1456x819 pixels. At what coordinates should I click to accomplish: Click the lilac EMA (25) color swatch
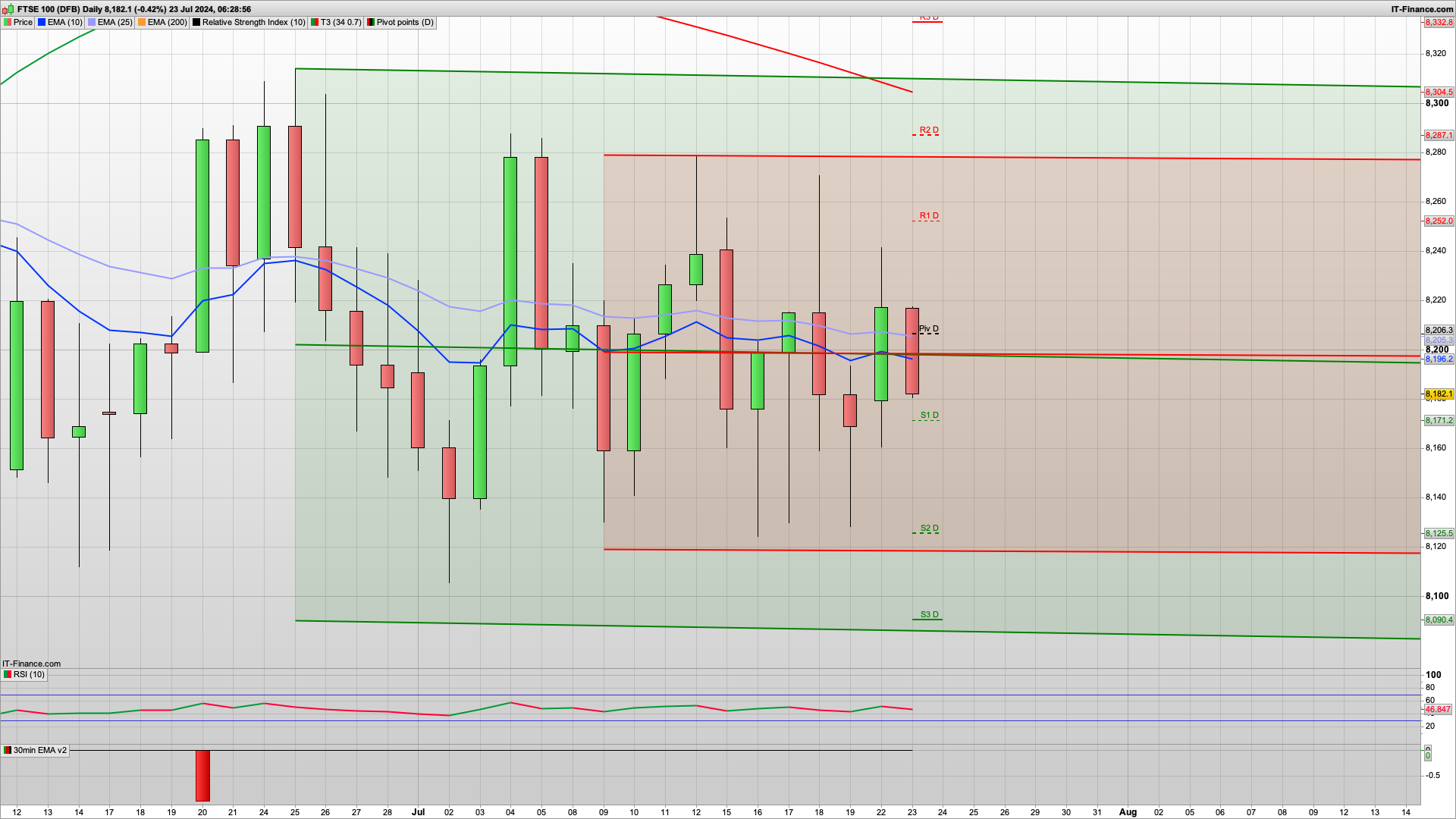click(92, 22)
